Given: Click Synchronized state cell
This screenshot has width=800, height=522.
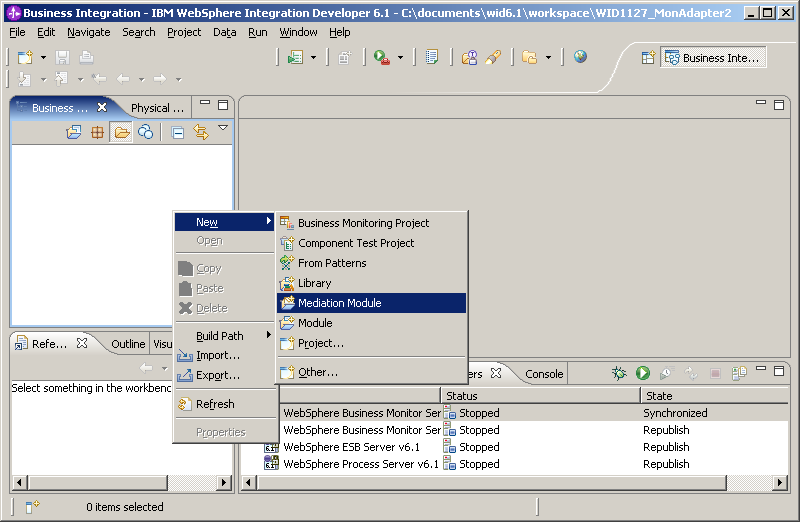Looking at the screenshot, I should pos(675,413).
